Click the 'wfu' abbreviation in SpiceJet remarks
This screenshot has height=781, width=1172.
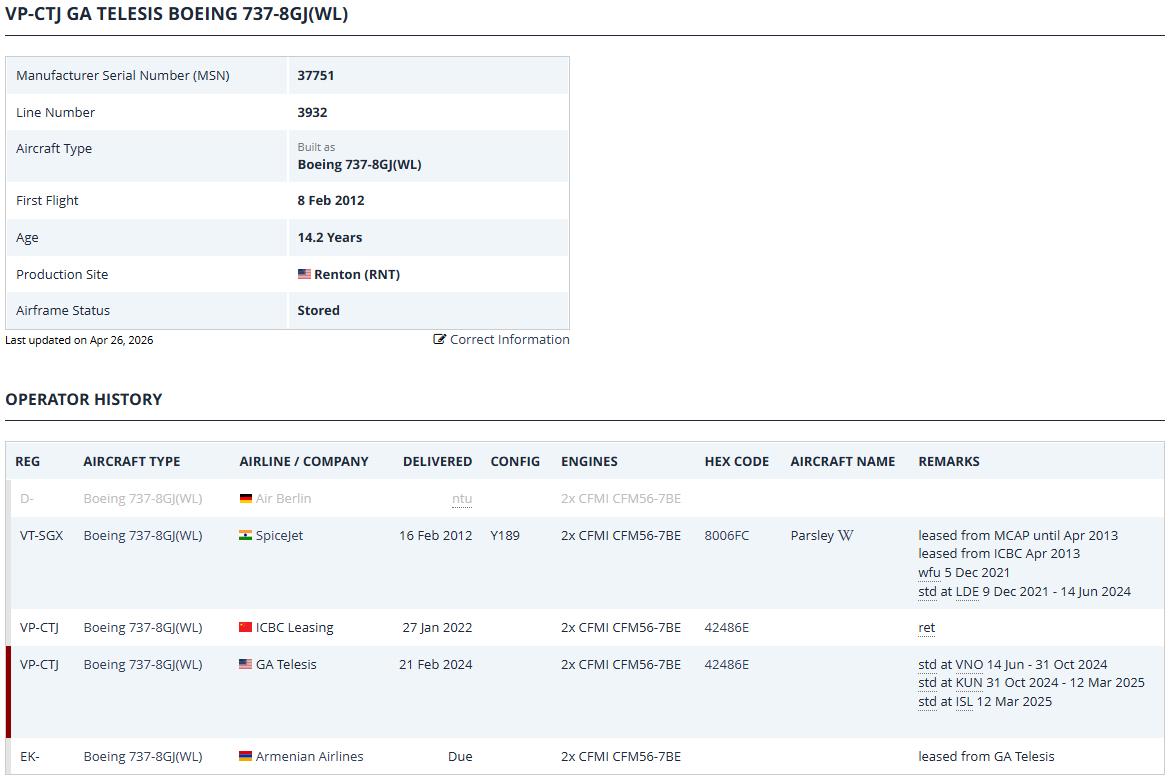coord(929,573)
